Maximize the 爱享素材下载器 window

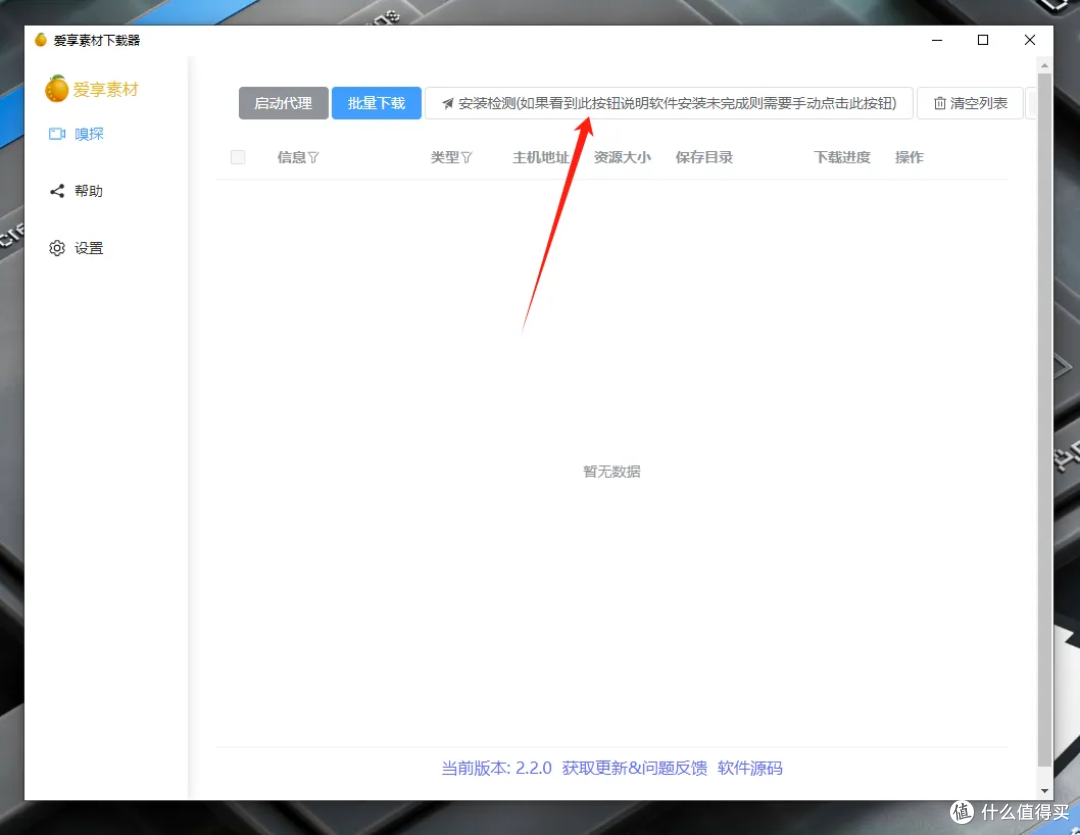983,40
